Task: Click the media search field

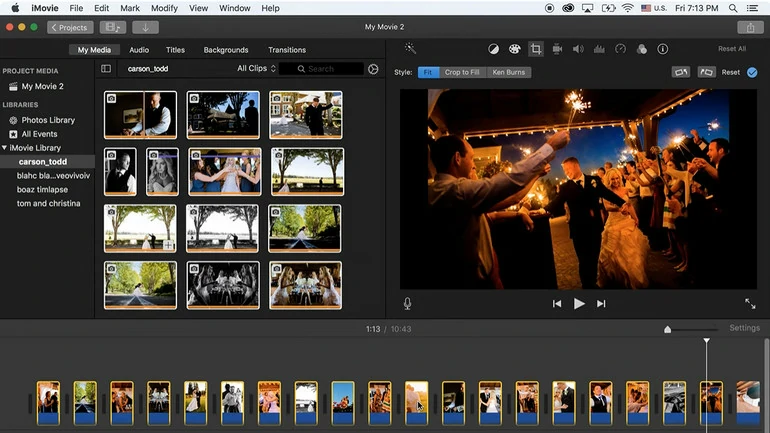Action: [x=321, y=69]
